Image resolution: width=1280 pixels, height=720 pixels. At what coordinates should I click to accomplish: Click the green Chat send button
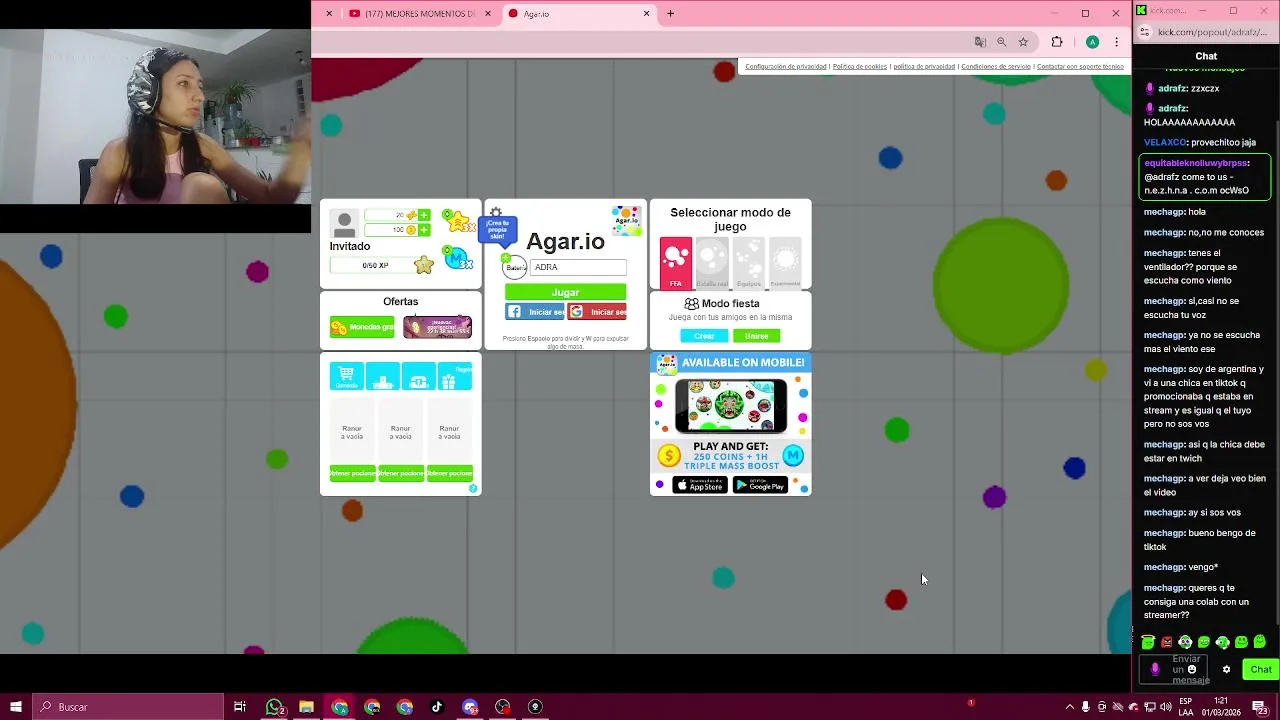1260,670
